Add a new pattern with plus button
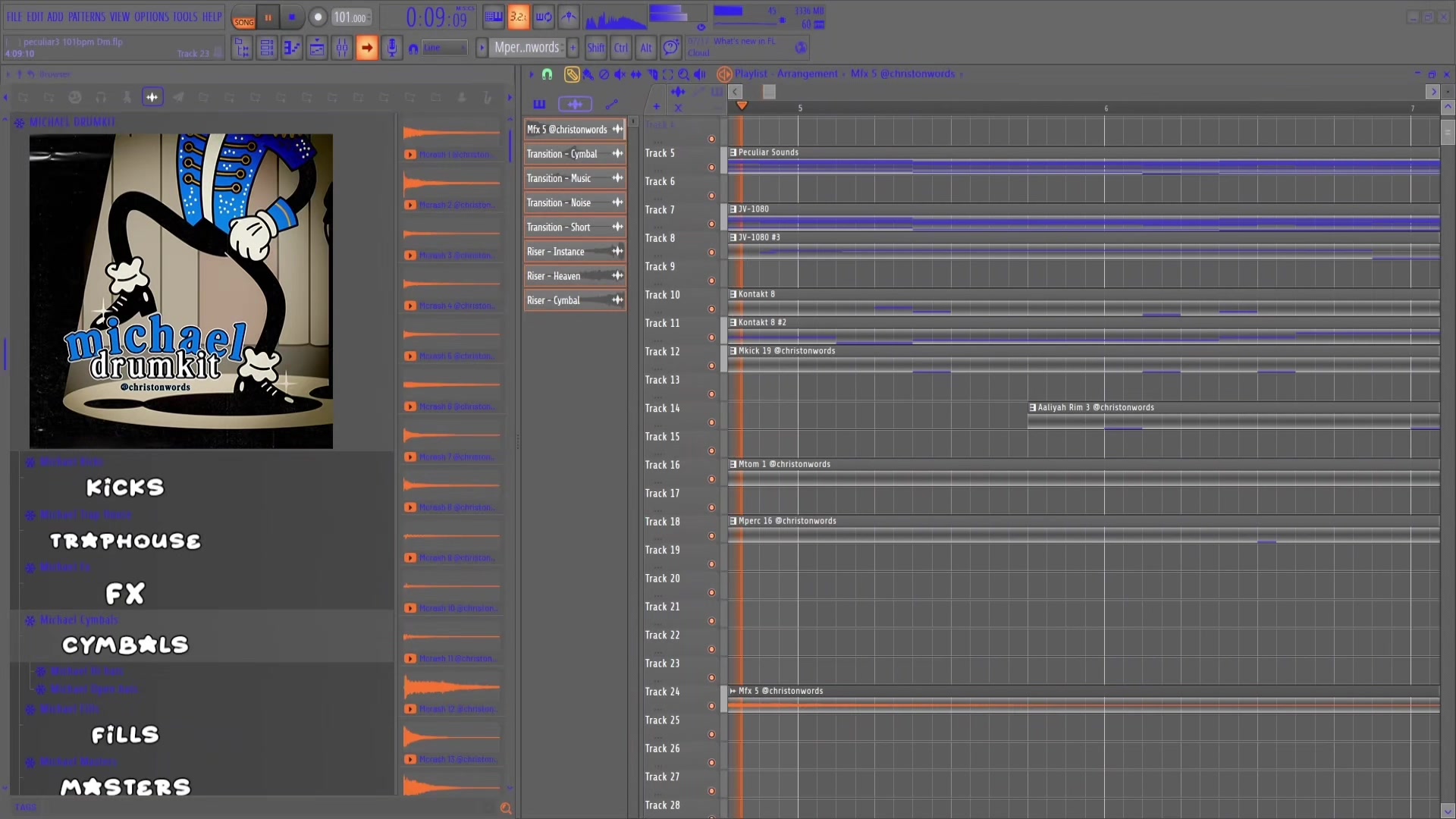The height and width of the screenshot is (819, 1456). 573,48
